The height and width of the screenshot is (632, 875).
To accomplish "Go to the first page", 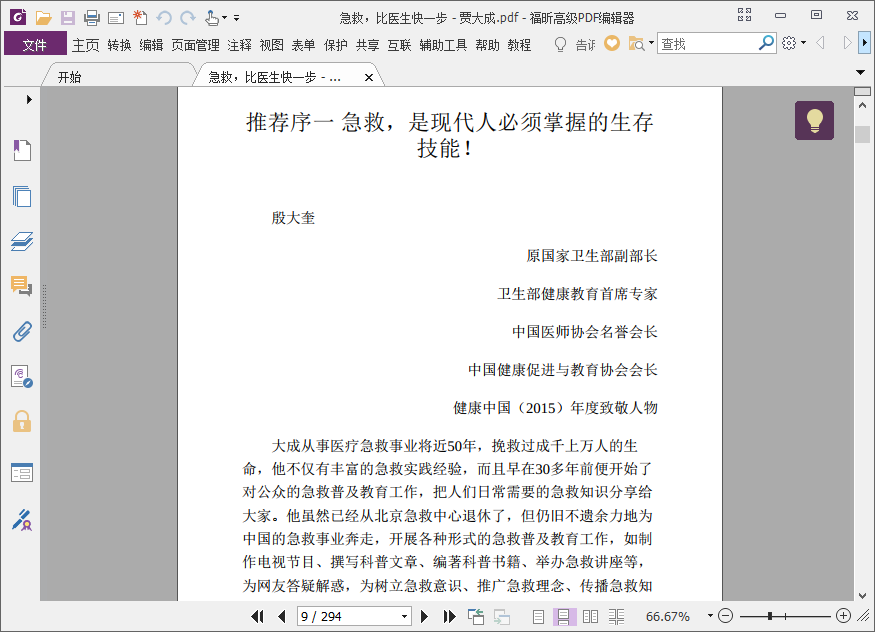I will pyautogui.click(x=257, y=616).
